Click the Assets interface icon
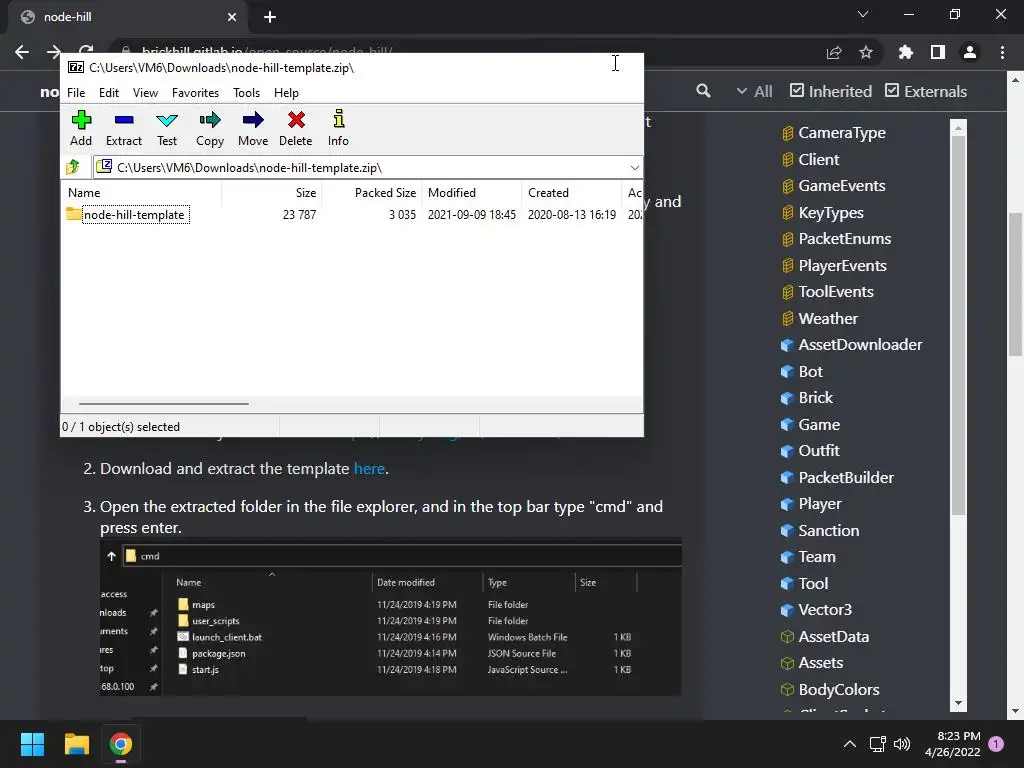The height and width of the screenshot is (768, 1024). click(x=787, y=663)
